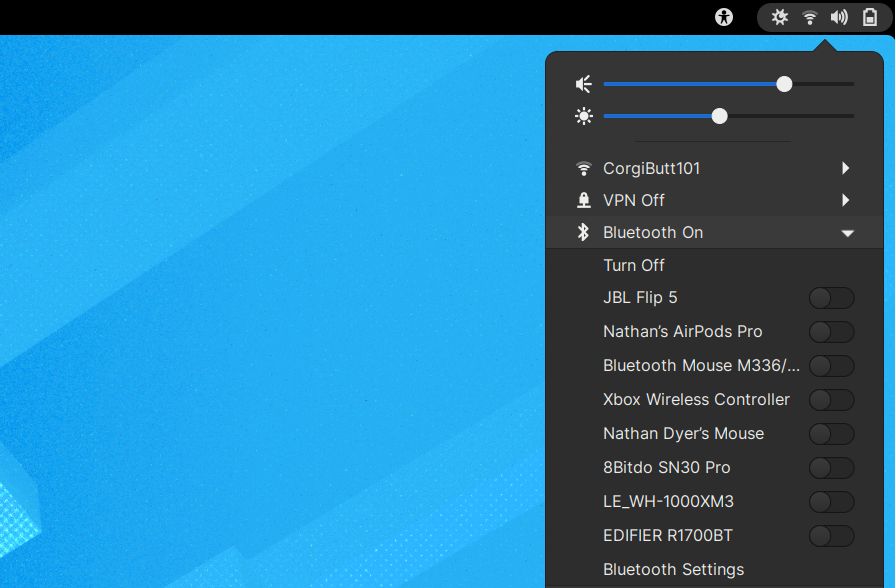
Task: Open the VPN Off menu entry
Action: tap(714, 200)
